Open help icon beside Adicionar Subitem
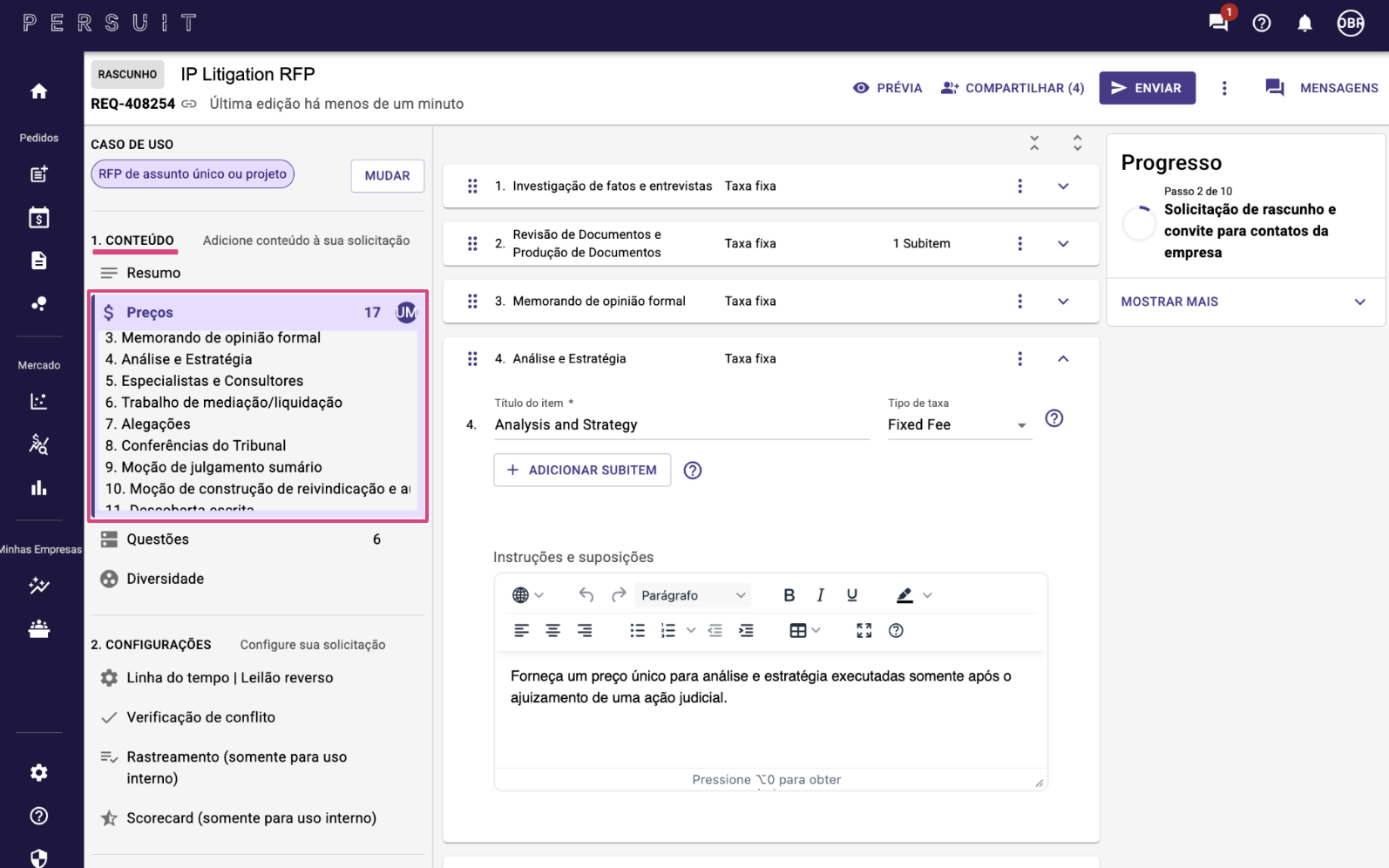 pos(693,471)
